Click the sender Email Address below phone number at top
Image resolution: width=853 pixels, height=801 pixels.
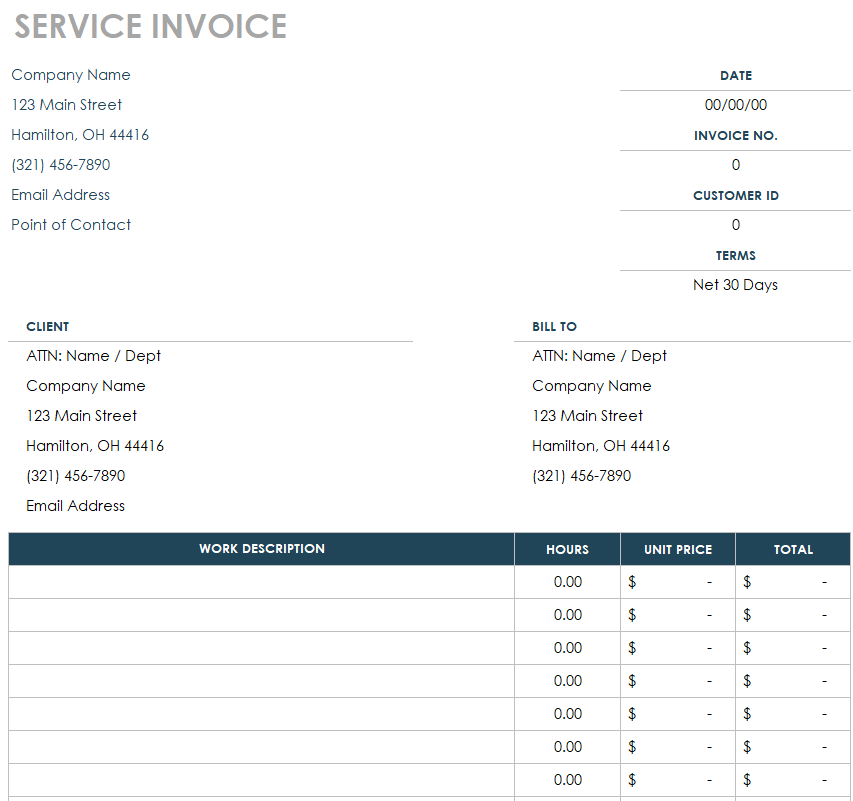[x=61, y=195]
